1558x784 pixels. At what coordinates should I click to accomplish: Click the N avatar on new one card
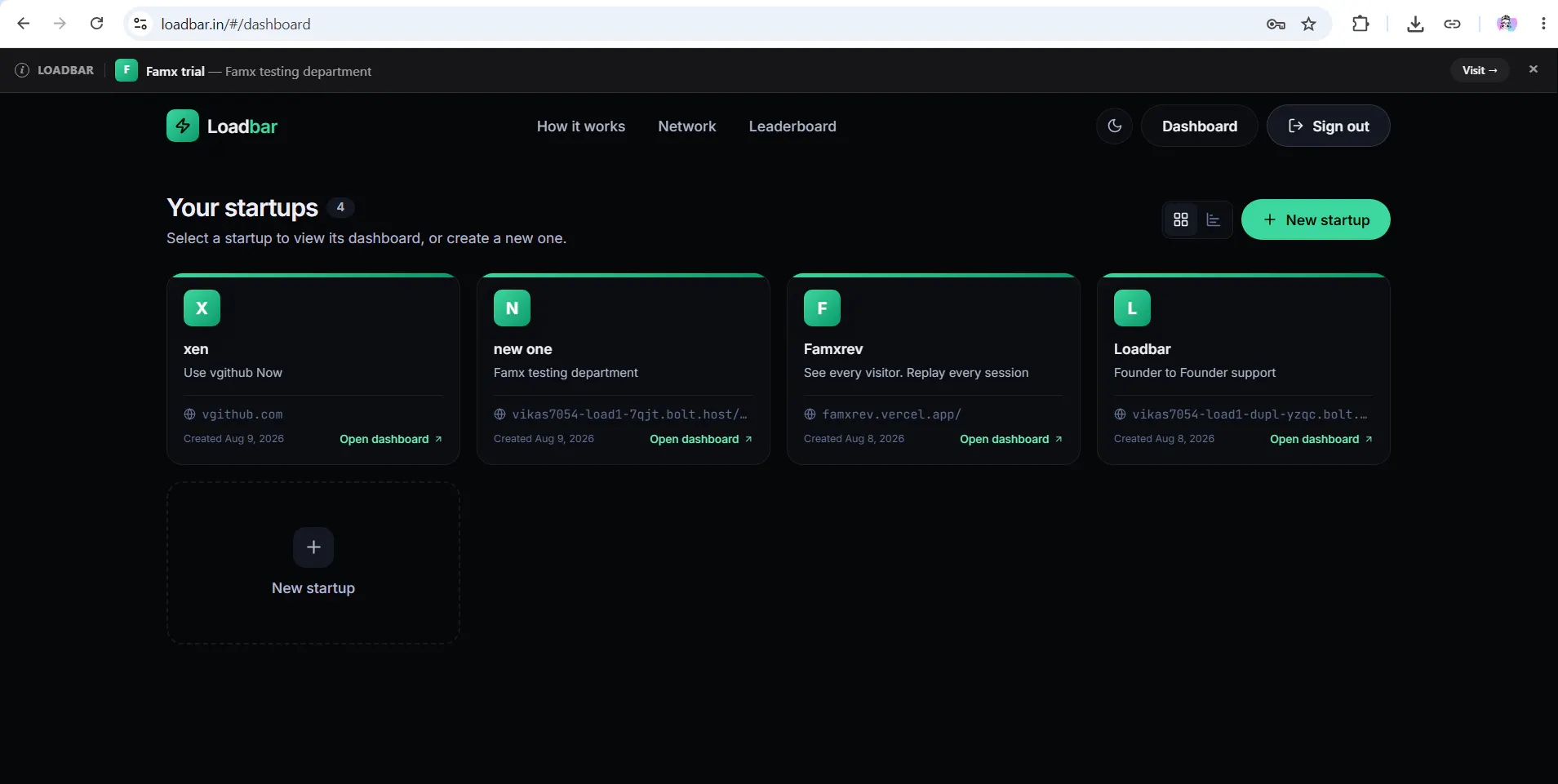pyautogui.click(x=512, y=308)
